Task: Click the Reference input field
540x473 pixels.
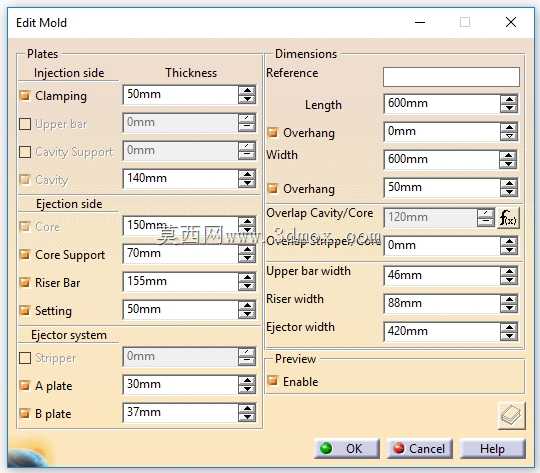Action: [451, 76]
